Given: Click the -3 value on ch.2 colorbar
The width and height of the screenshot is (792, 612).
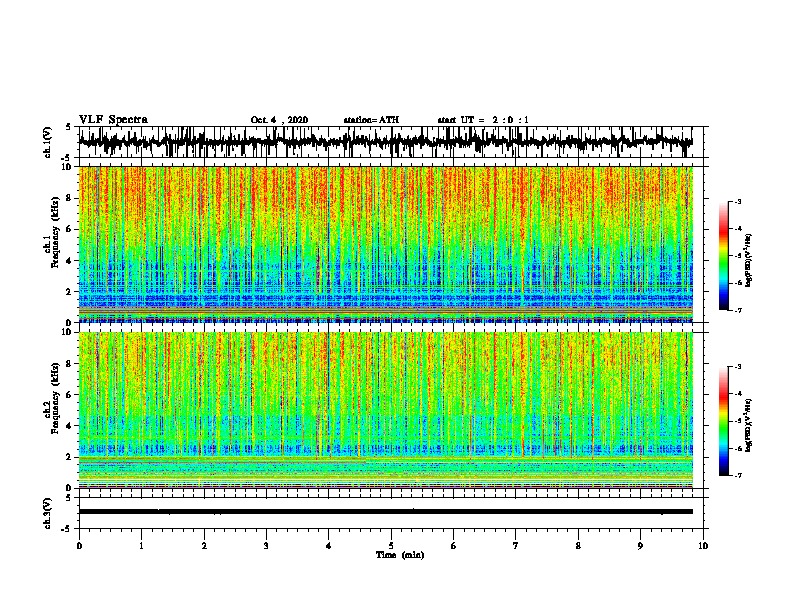Looking at the screenshot, I should 737,367.
